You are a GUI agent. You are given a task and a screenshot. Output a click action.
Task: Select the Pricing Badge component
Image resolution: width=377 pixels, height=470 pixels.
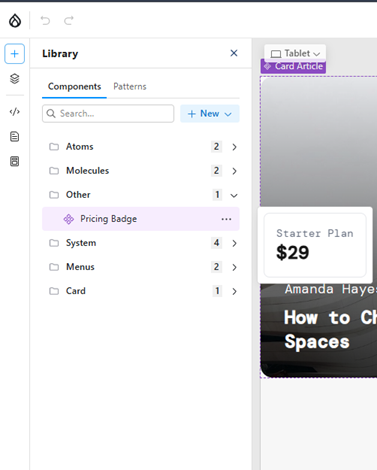141,219
